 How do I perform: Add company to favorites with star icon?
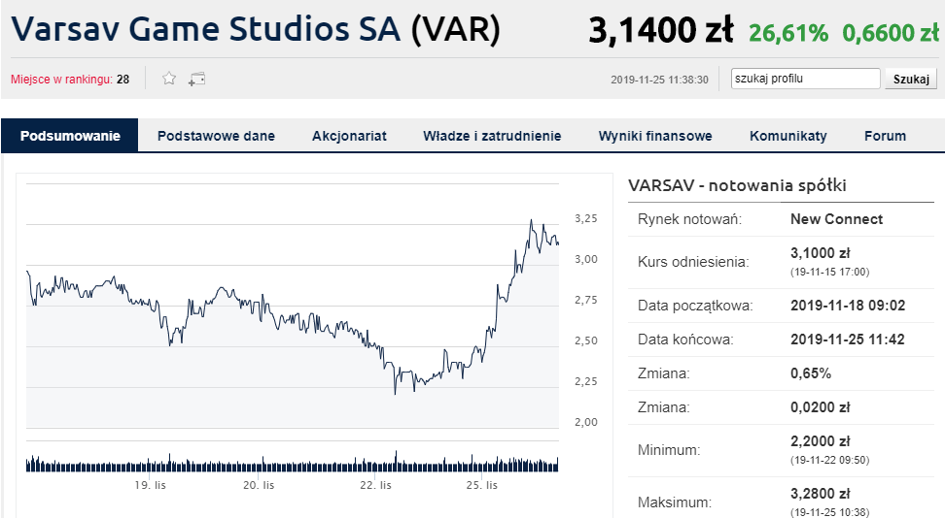(x=169, y=78)
